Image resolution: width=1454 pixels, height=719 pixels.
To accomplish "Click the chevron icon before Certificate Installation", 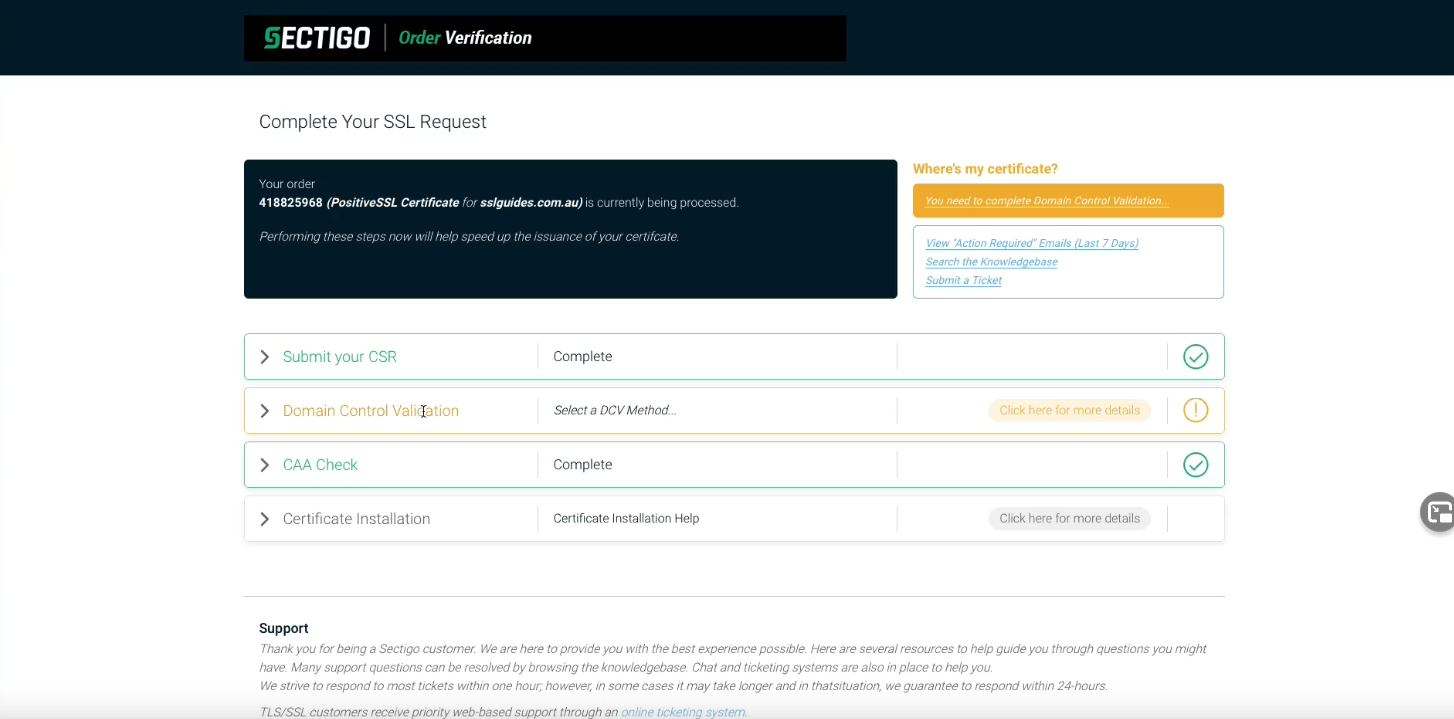I will (263, 518).
